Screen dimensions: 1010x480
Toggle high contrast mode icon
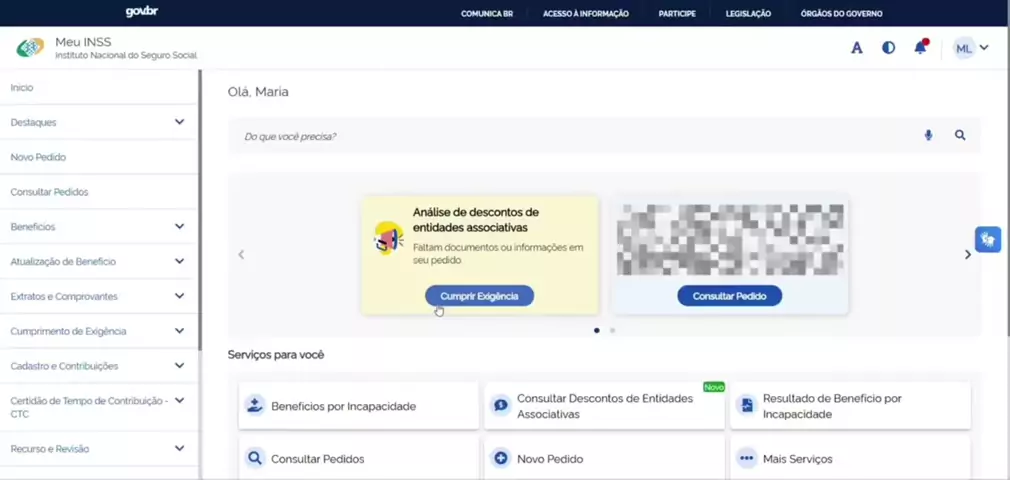(x=888, y=48)
